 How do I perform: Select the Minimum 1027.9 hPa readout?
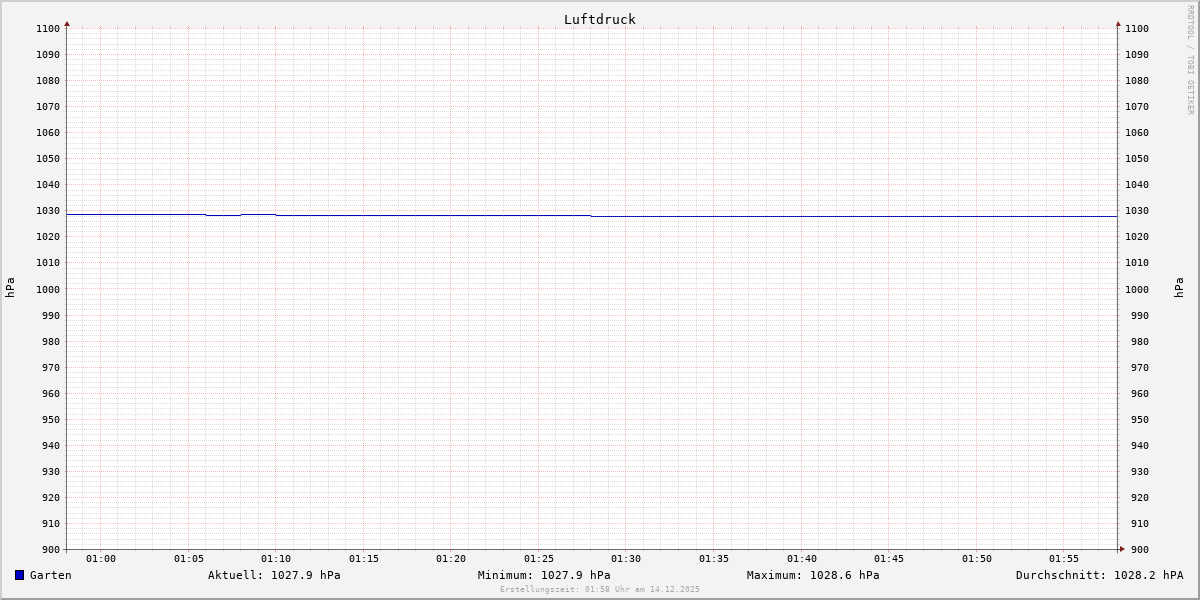(544, 575)
